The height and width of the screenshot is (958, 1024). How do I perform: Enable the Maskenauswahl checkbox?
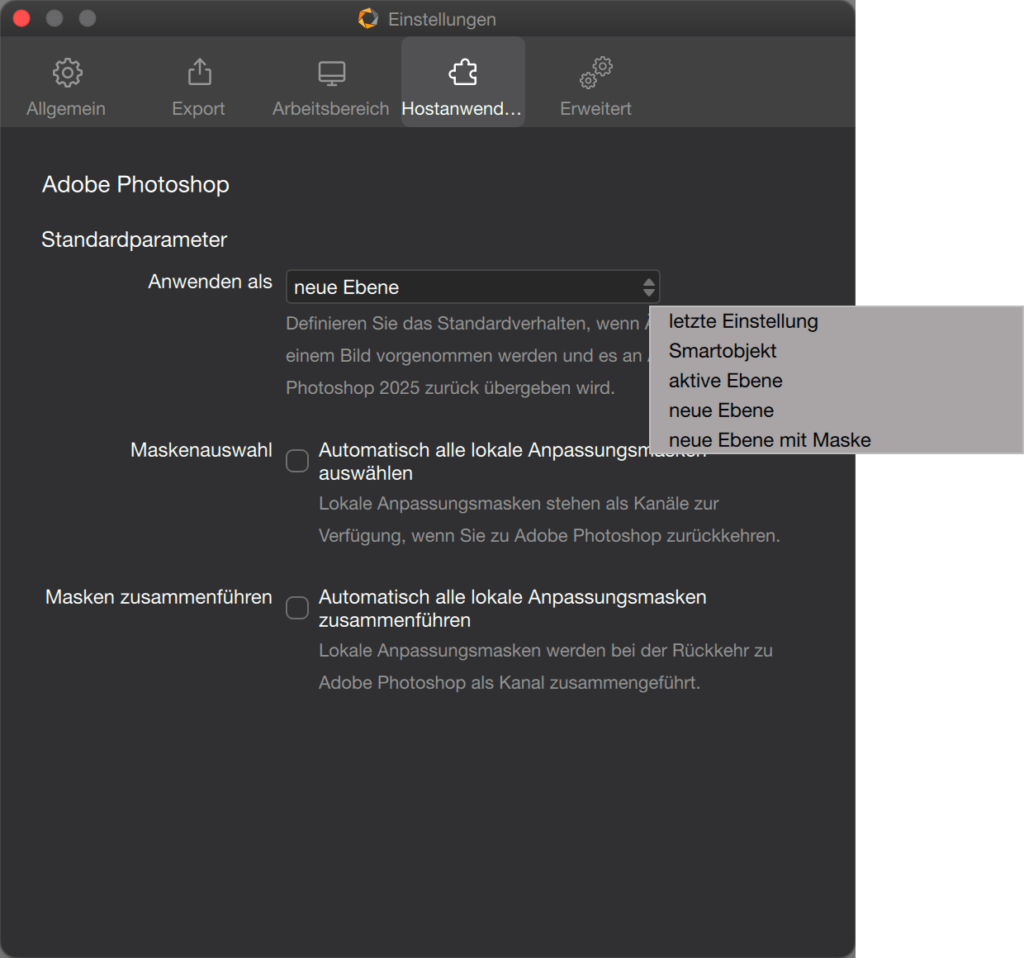tap(297, 460)
